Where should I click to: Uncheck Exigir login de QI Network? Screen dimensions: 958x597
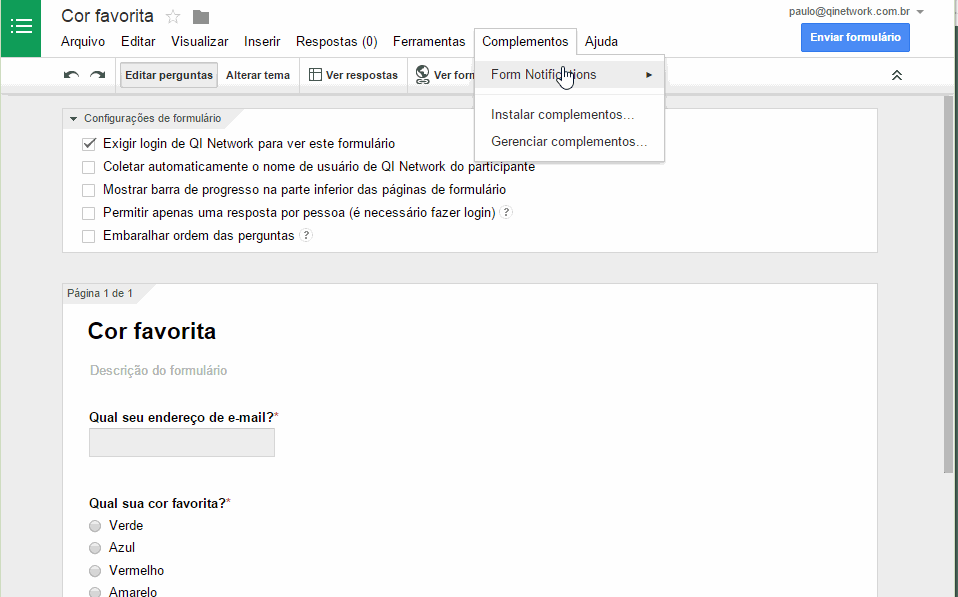click(x=89, y=144)
